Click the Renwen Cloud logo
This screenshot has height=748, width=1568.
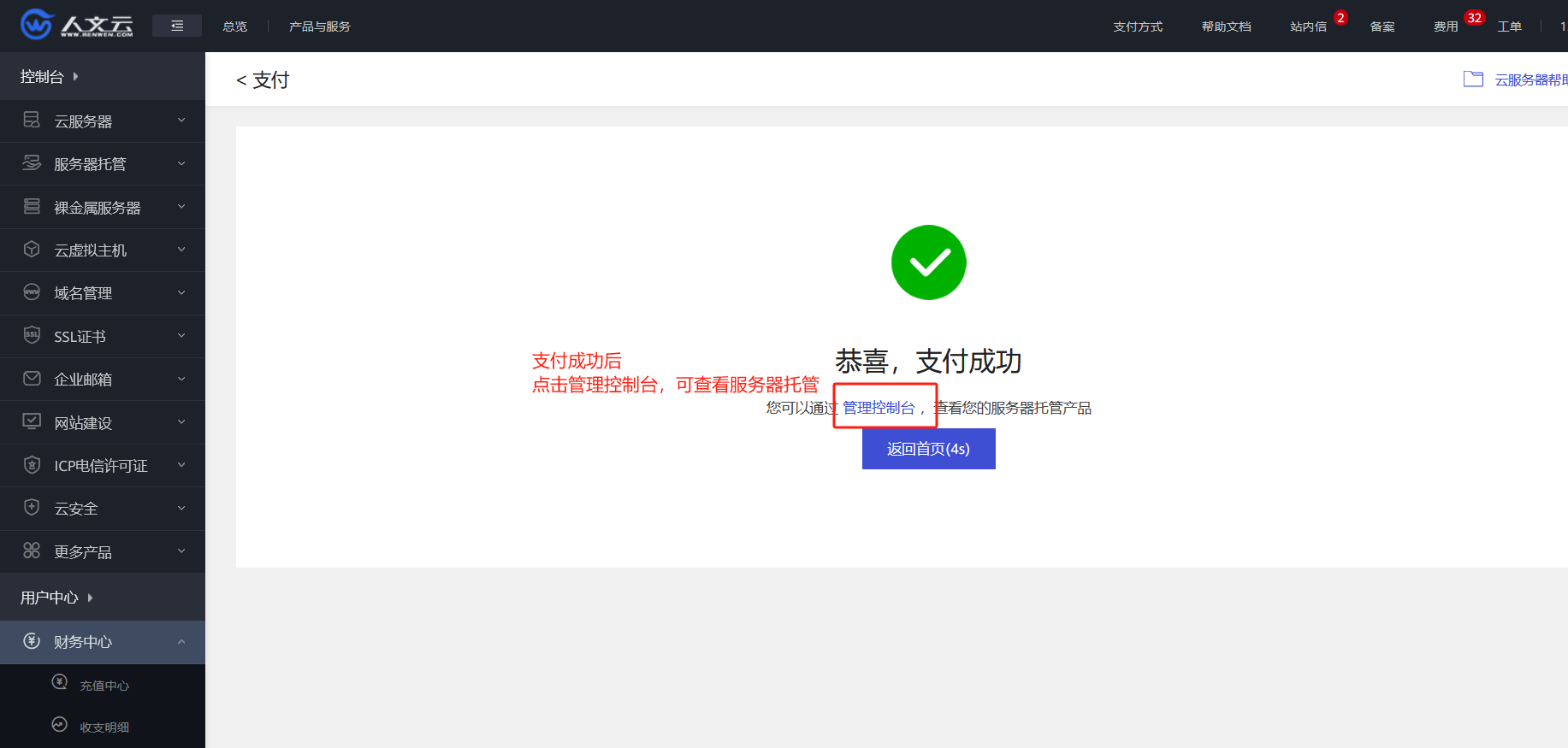coord(77,25)
